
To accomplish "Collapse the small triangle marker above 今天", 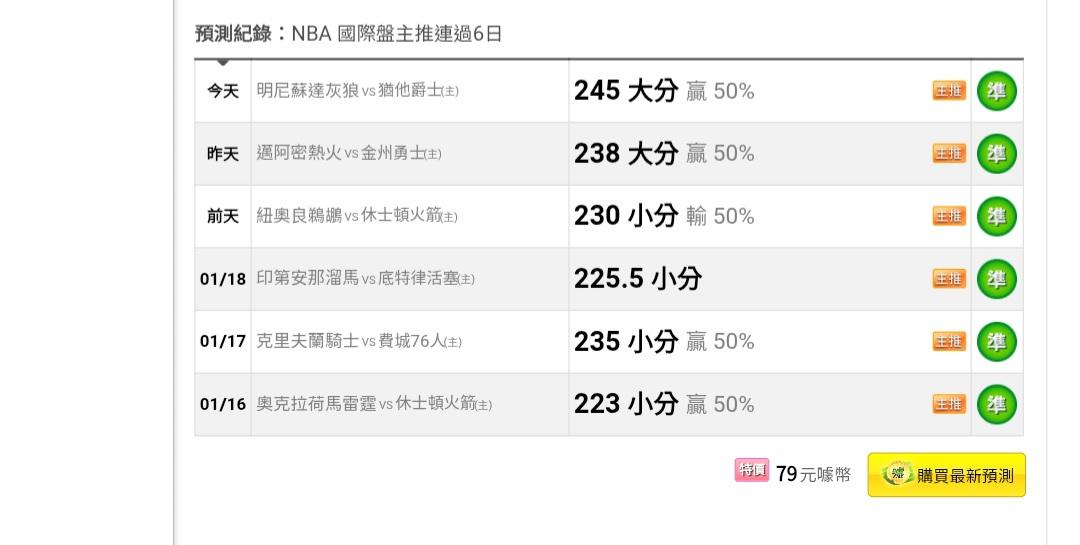I will [223, 63].
